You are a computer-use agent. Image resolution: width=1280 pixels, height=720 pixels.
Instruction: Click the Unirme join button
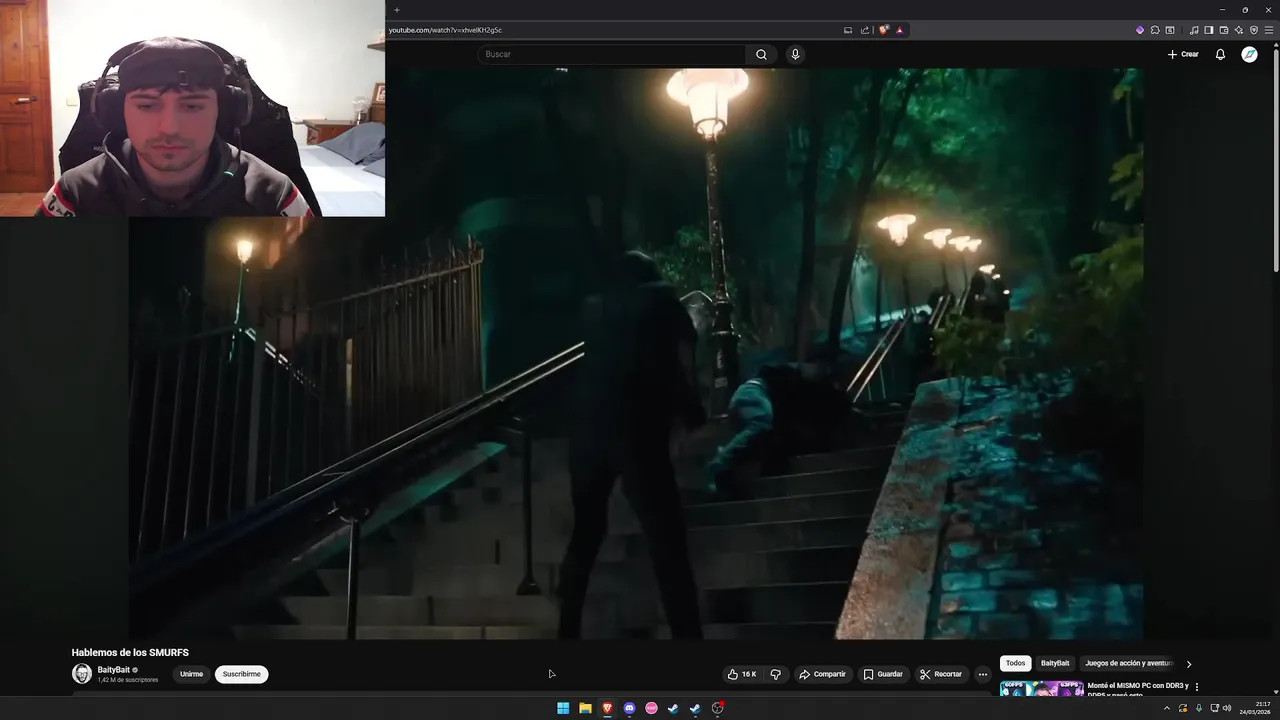point(191,674)
